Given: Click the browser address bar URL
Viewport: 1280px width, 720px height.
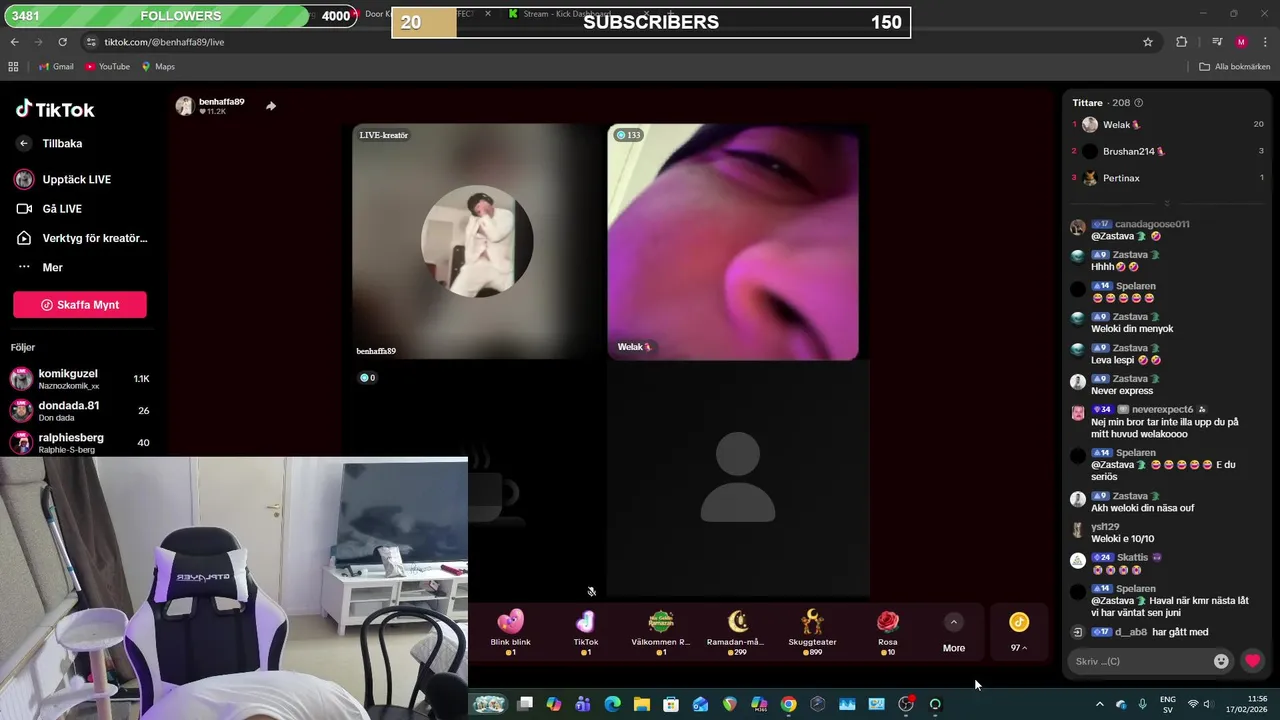Looking at the screenshot, I should pos(164,42).
